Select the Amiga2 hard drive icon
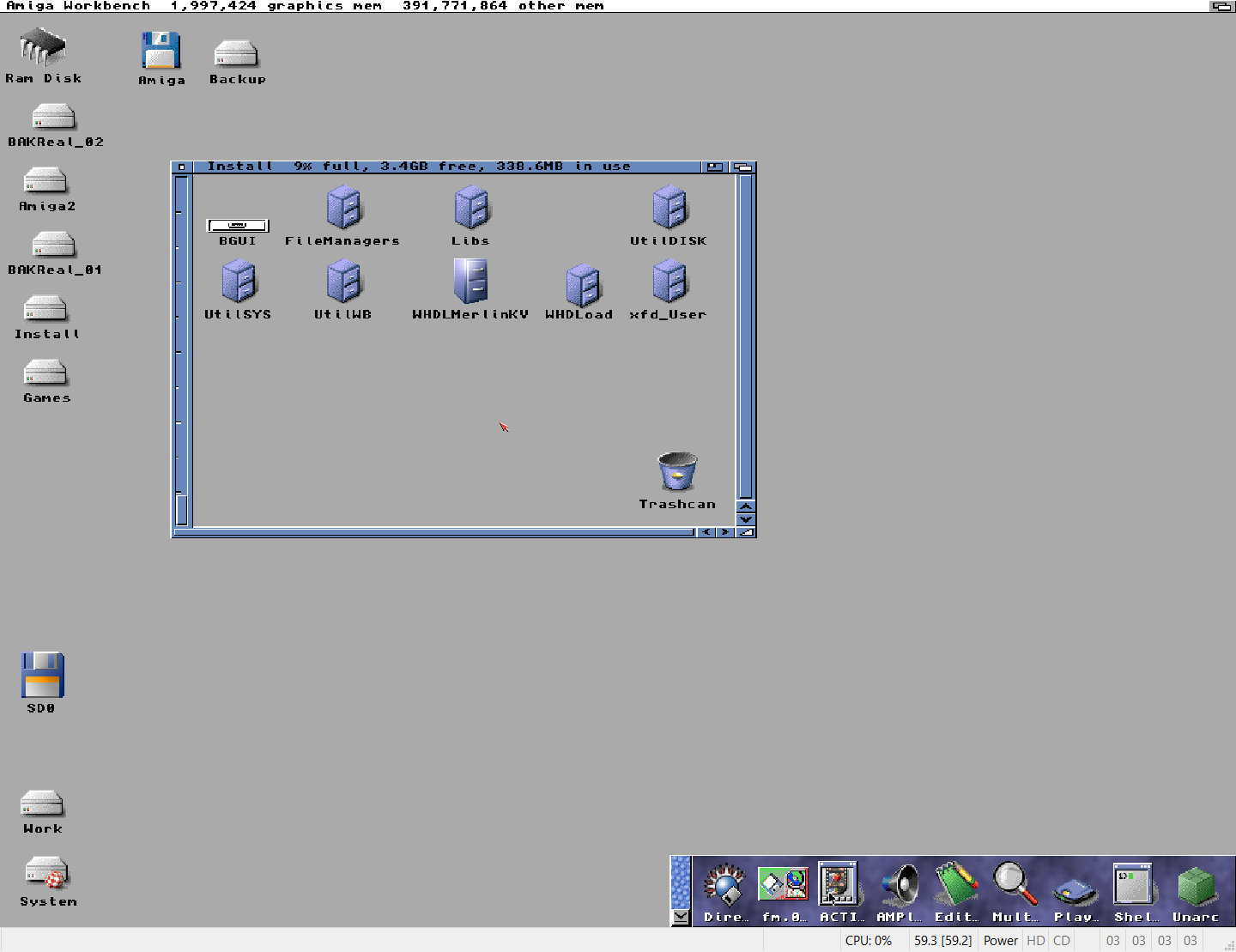This screenshot has height=952, width=1236. tap(45, 180)
